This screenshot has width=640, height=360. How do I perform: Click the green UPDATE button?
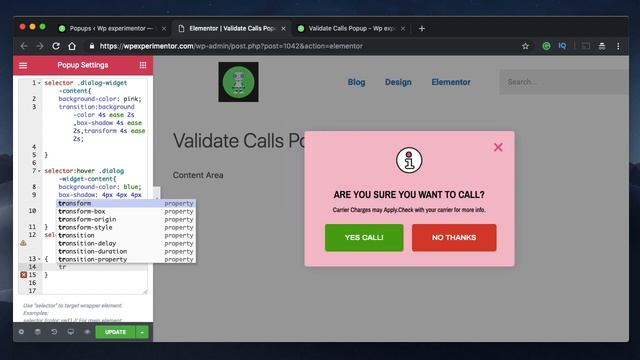115,332
